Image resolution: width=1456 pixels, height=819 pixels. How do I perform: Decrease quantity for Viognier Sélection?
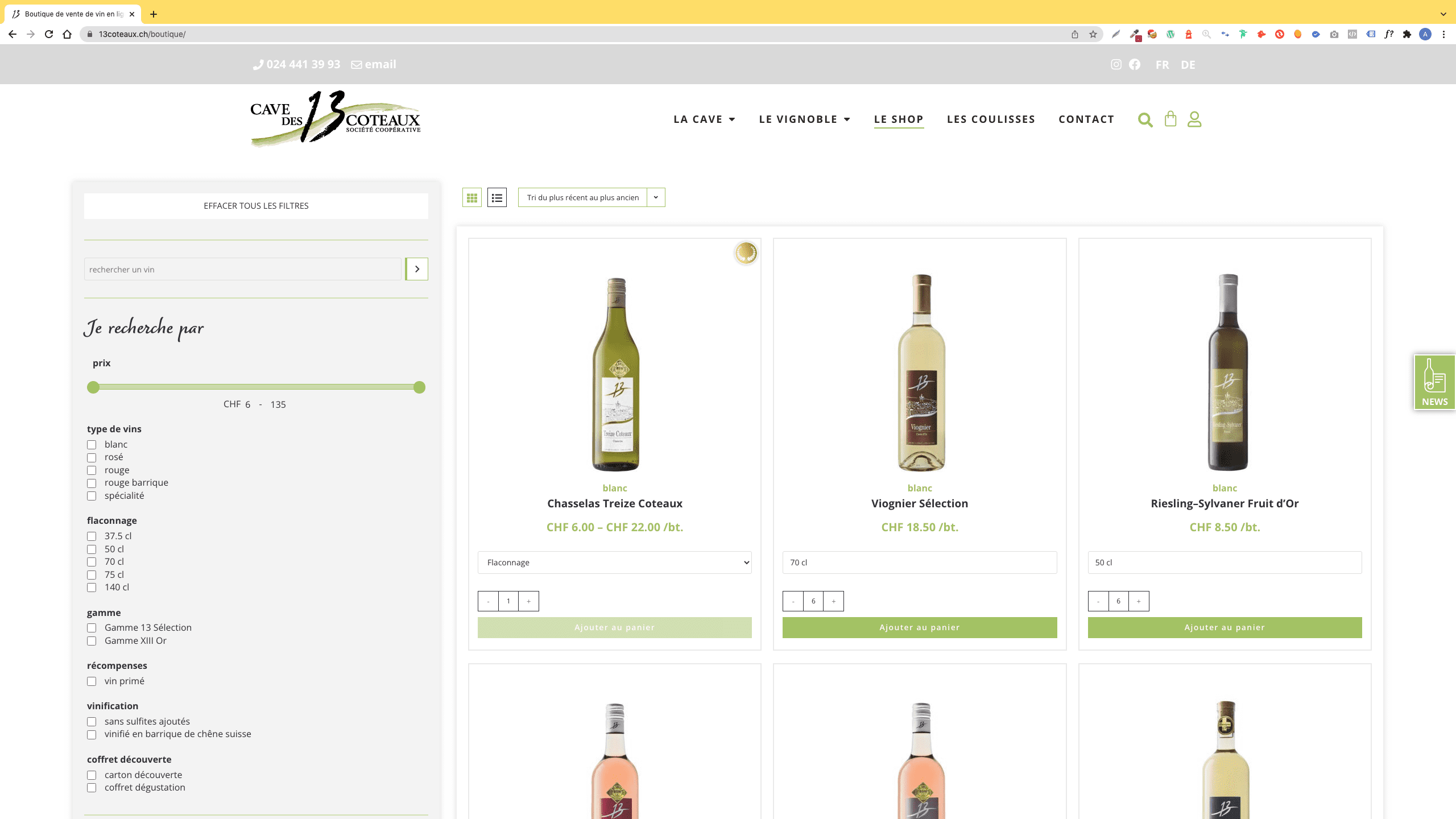click(x=793, y=601)
